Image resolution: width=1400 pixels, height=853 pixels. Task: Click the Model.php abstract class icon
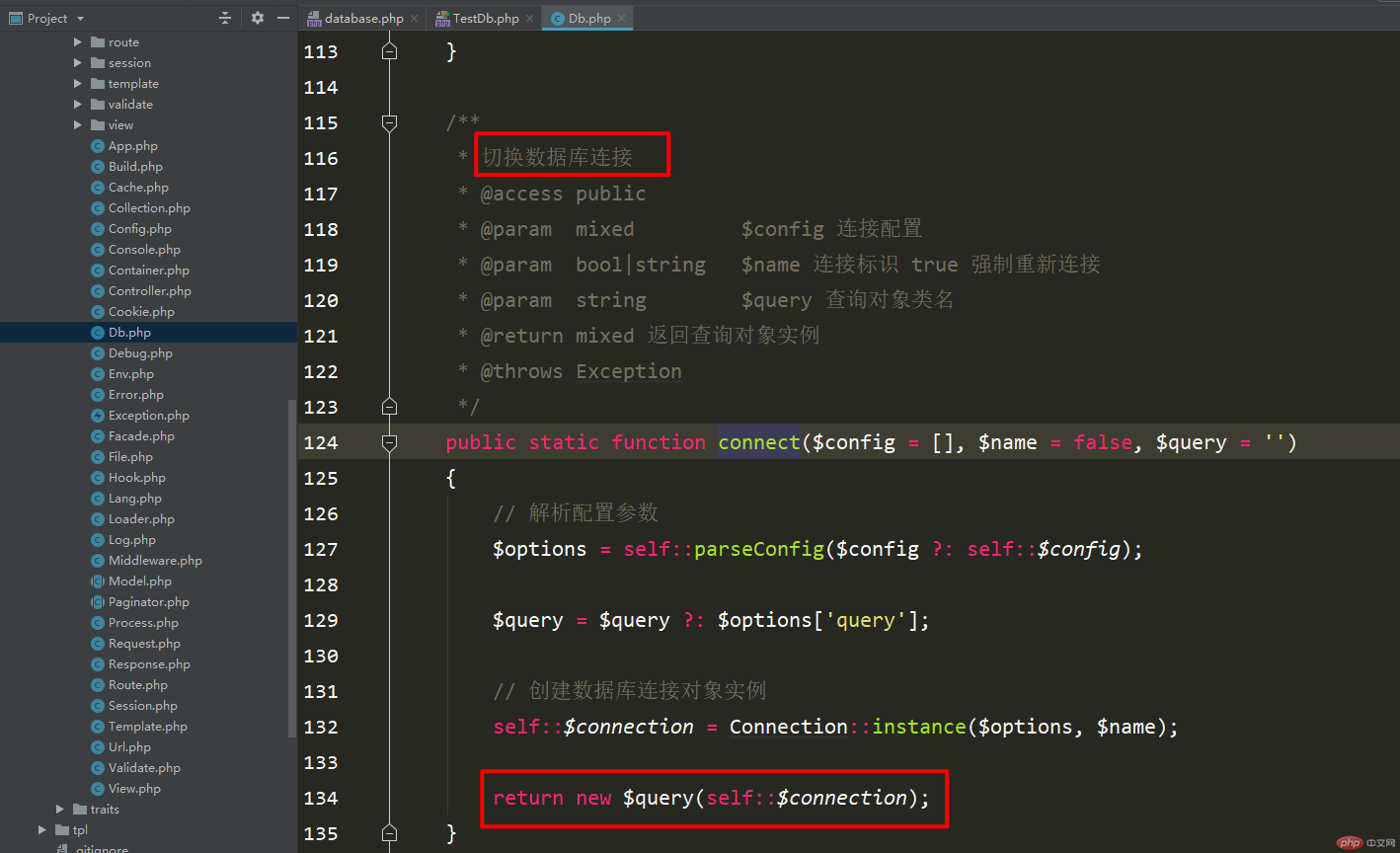tap(98, 582)
